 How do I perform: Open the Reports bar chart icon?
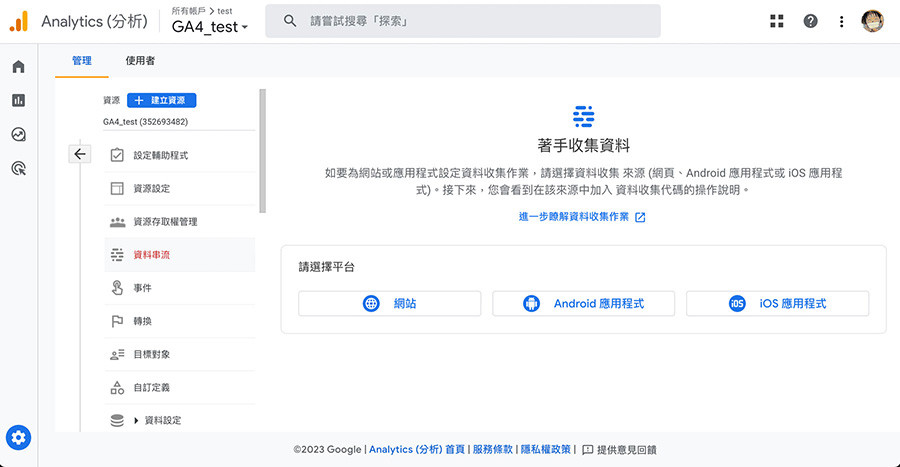[18, 100]
